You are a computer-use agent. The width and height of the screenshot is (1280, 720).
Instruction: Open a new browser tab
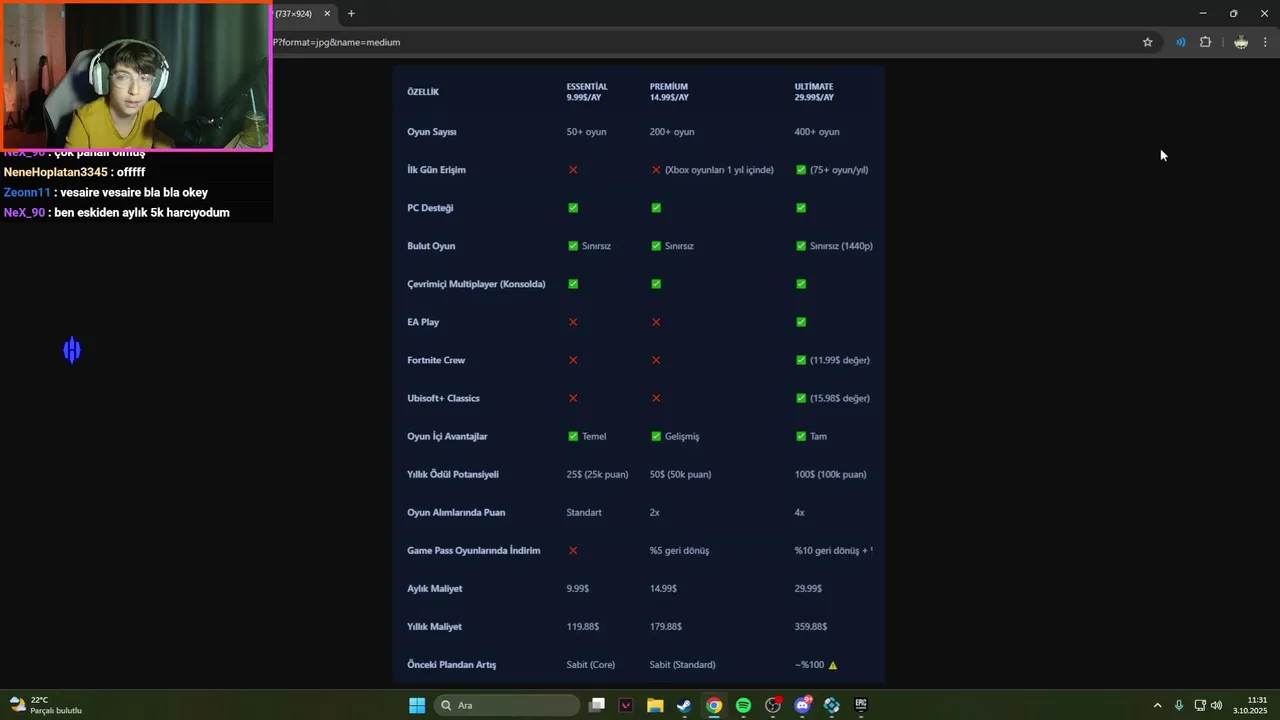pos(351,14)
